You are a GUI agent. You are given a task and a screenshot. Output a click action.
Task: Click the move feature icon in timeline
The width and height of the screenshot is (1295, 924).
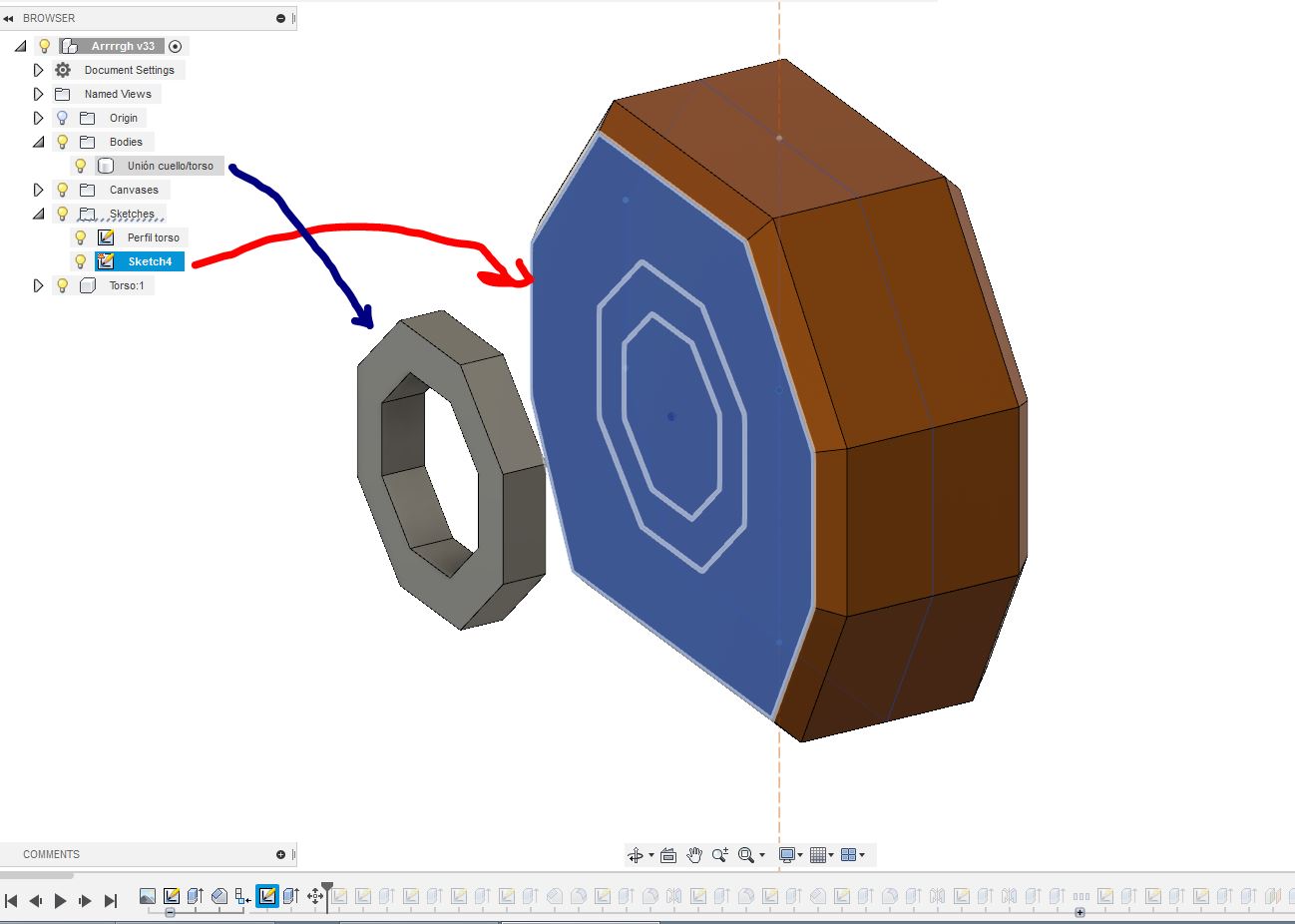(x=315, y=896)
